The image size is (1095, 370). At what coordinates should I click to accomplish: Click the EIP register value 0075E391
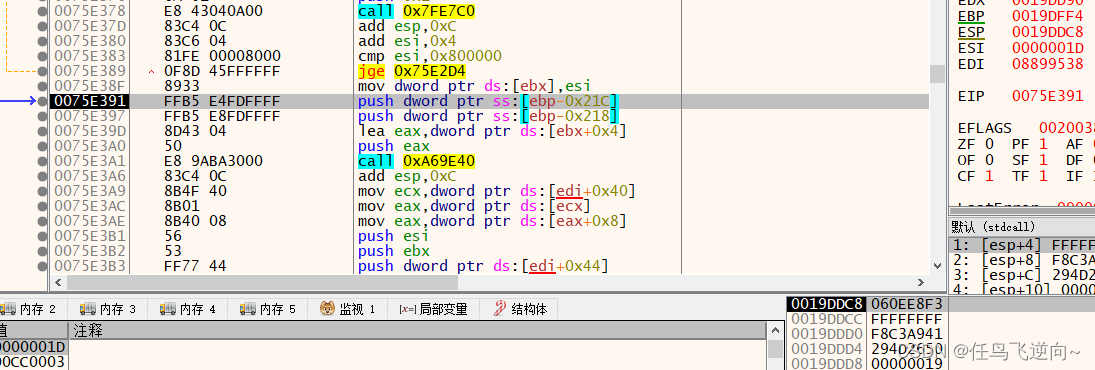click(1048, 96)
